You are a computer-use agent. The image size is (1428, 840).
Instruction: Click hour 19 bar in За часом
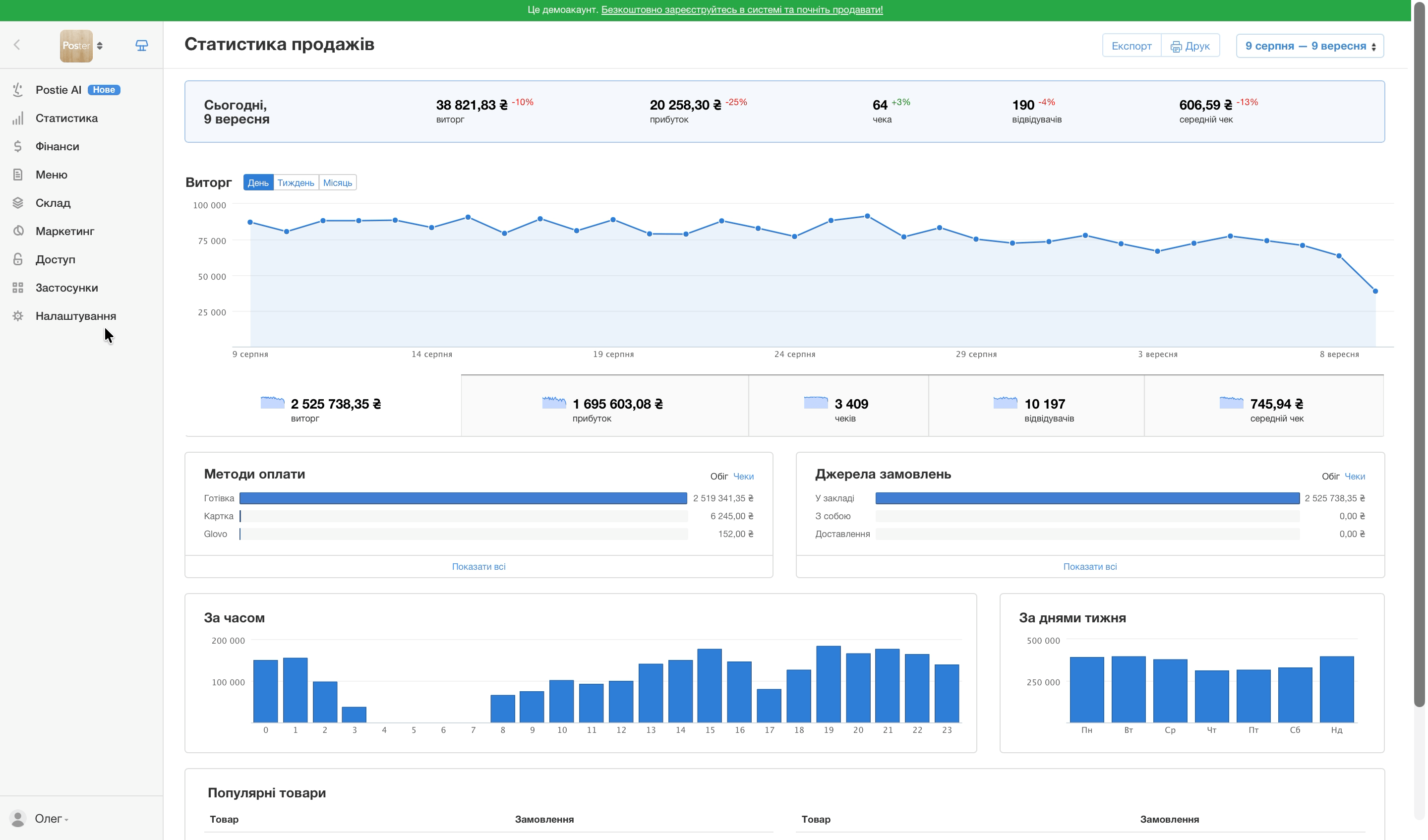(829, 684)
